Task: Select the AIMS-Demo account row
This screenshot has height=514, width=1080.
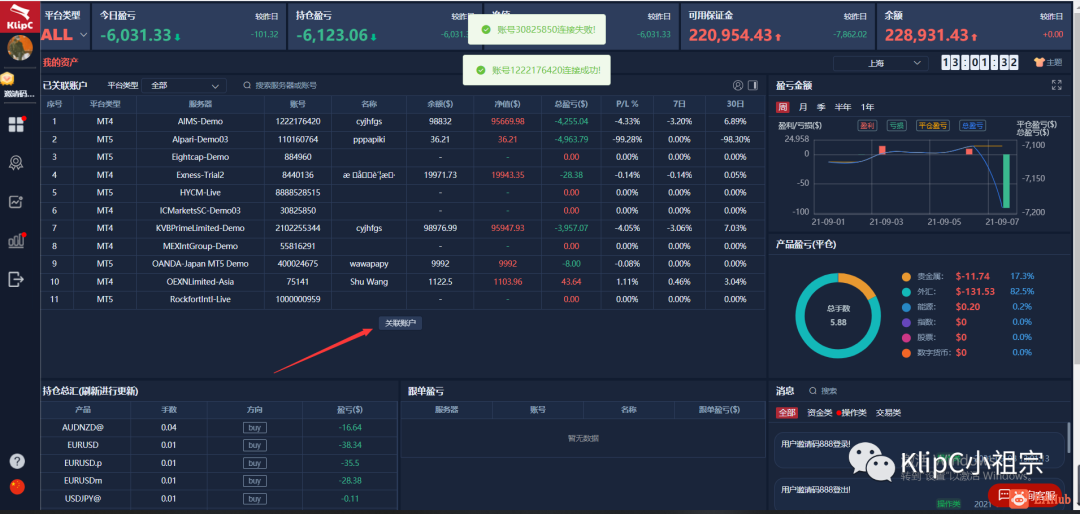Action: click(x=403, y=121)
